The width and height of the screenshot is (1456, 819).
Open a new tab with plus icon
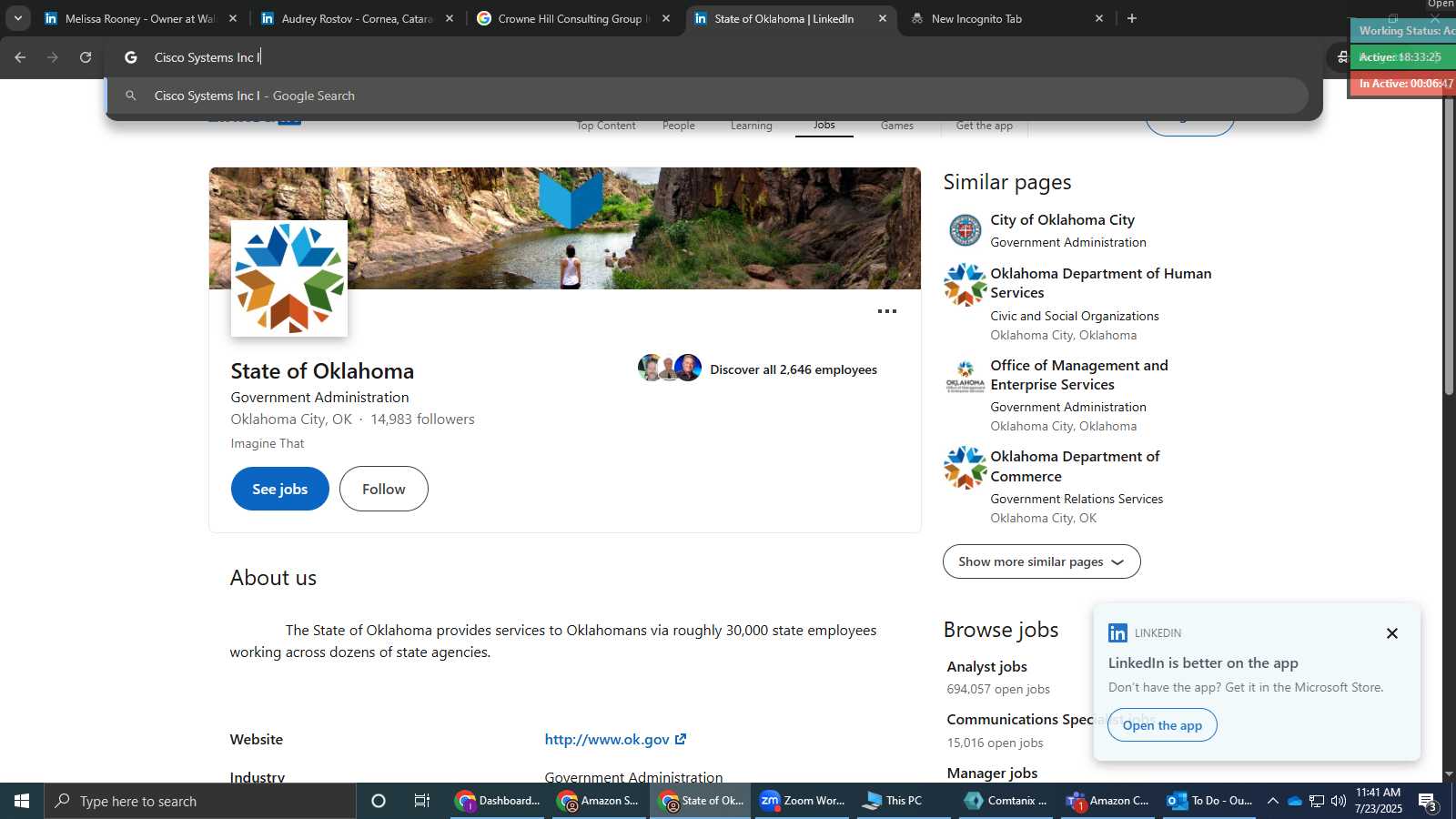click(x=1132, y=18)
